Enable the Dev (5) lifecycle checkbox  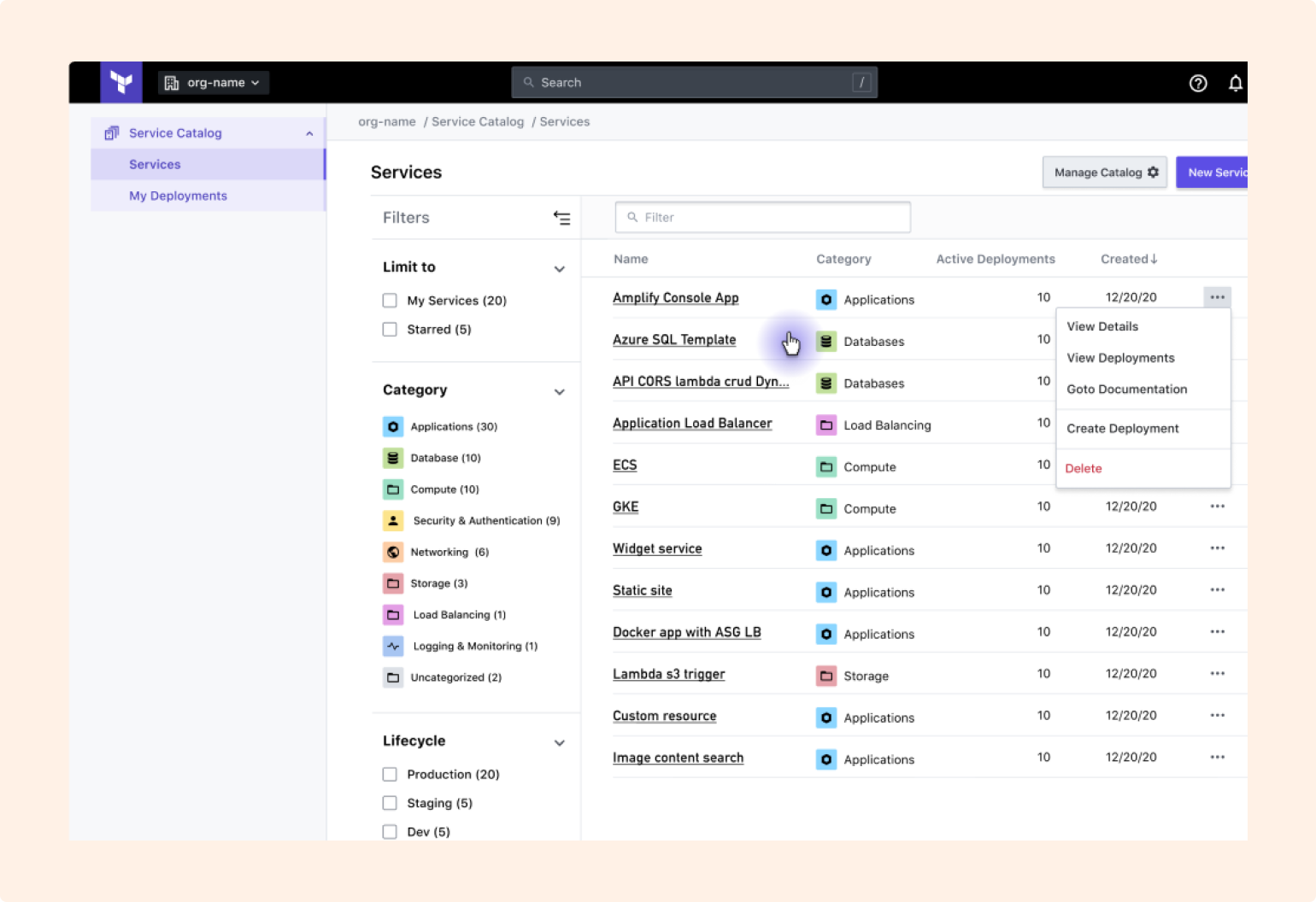click(x=390, y=832)
